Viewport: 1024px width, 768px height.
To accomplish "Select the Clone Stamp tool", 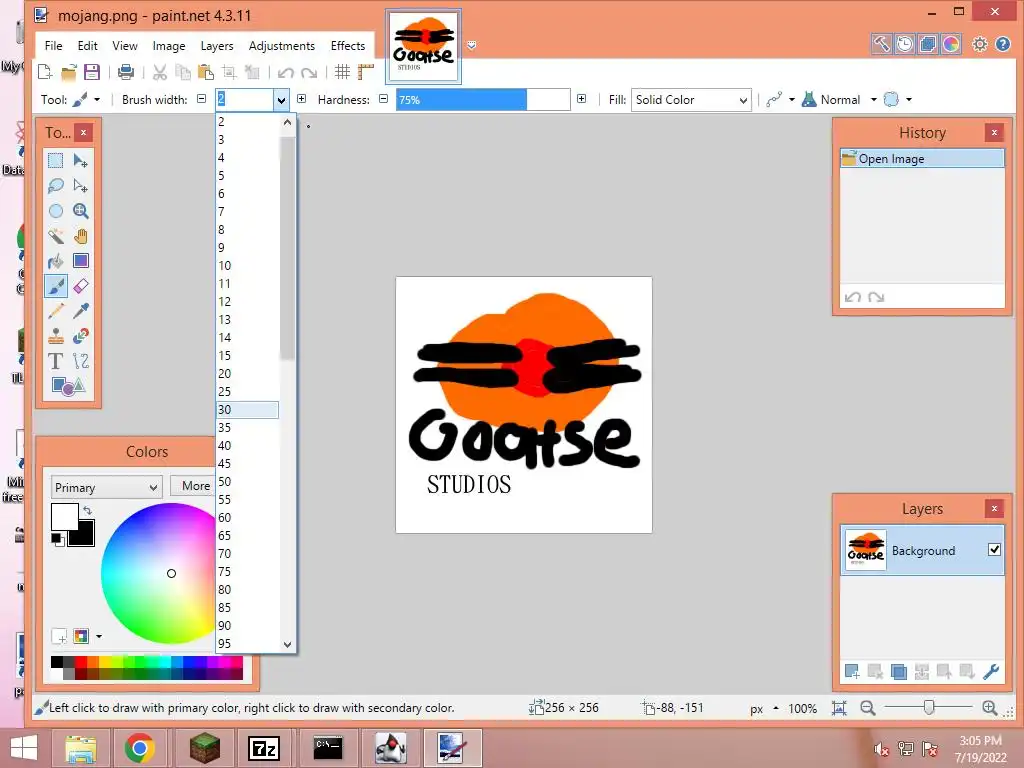I will click(x=56, y=336).
